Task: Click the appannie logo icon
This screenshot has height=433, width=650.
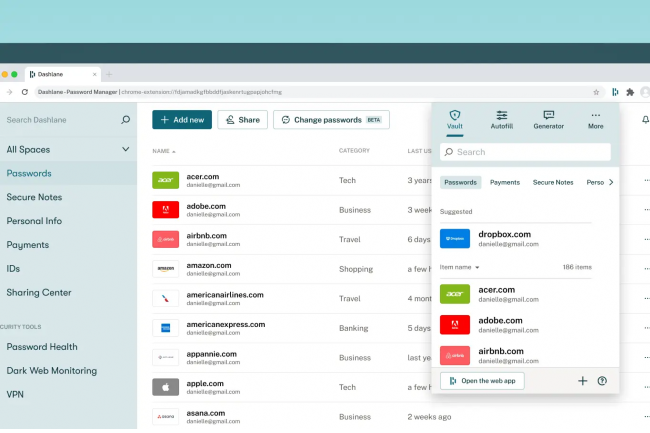Action: (165, 357)
